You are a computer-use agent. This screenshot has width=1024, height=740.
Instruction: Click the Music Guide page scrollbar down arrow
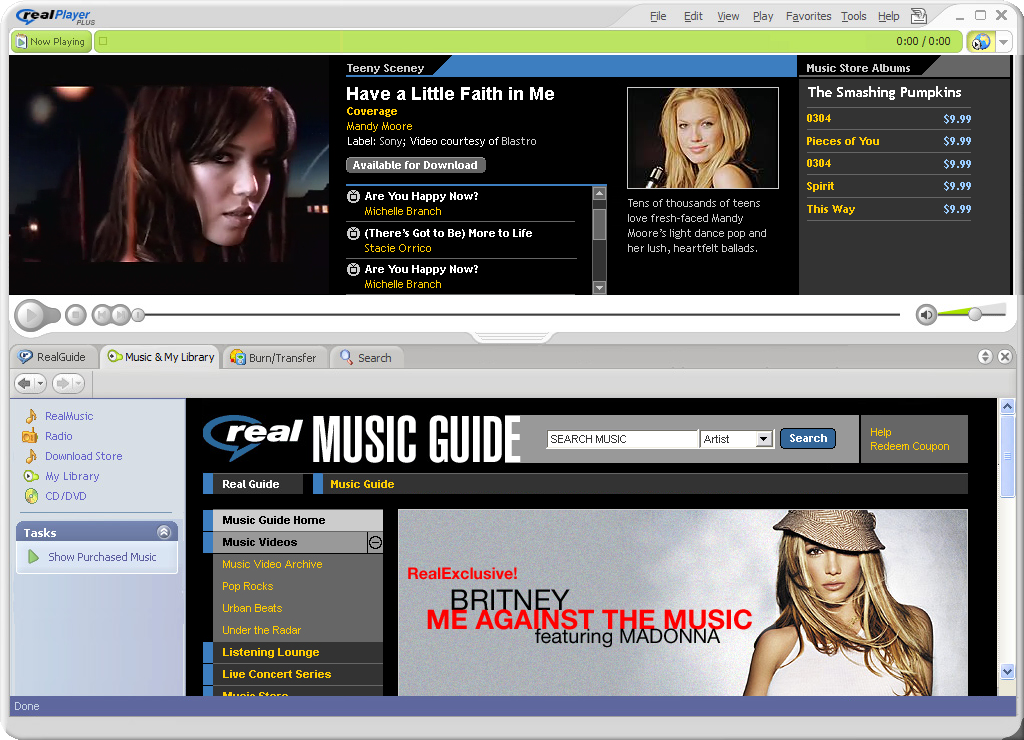(1007, 671)
